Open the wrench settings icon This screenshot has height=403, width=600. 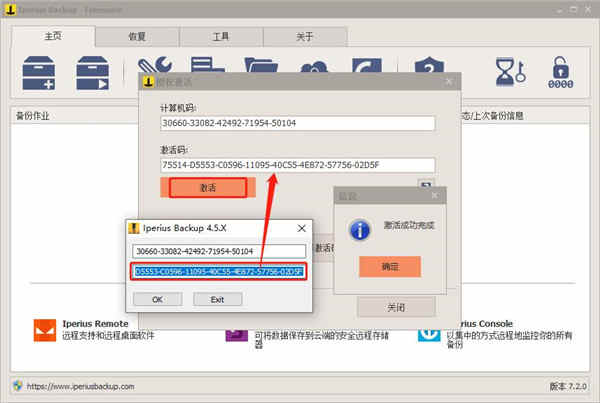[155, 64]
